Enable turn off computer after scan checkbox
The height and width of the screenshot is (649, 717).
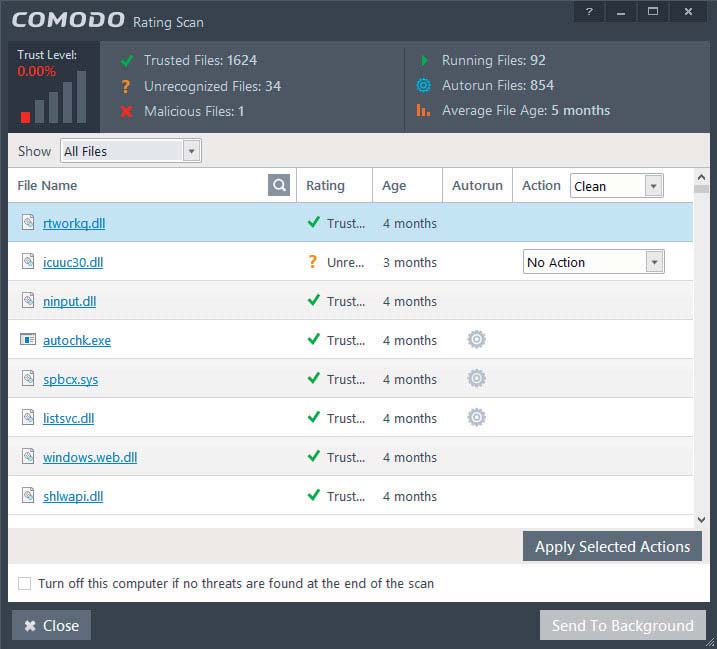pos(24,584)
